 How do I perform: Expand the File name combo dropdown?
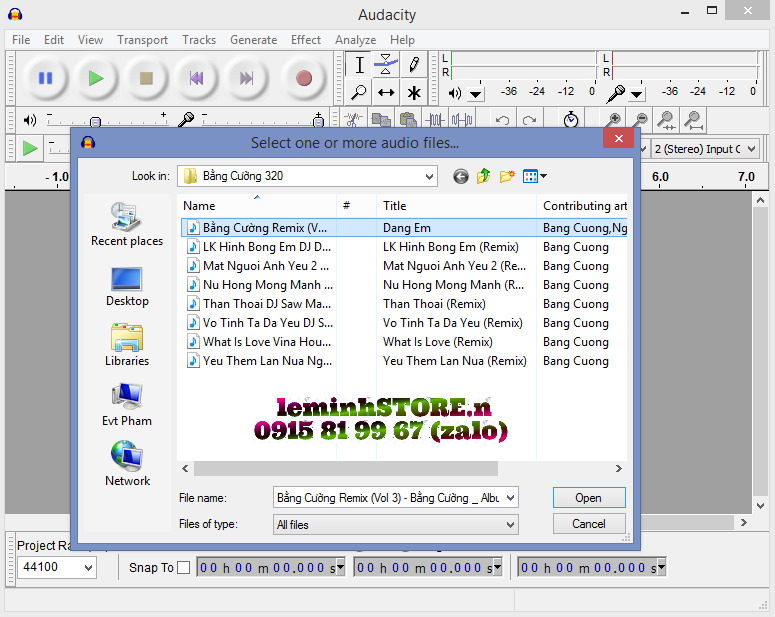pyautogui.click(x=511, y=498)
